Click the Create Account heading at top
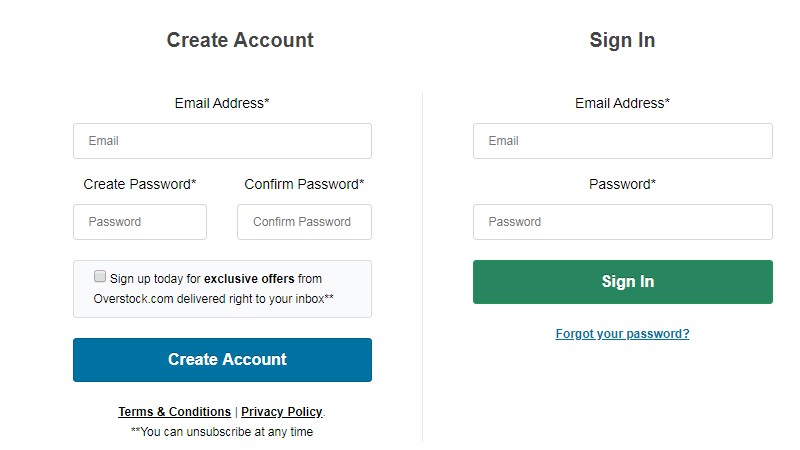 pos(240,41)
